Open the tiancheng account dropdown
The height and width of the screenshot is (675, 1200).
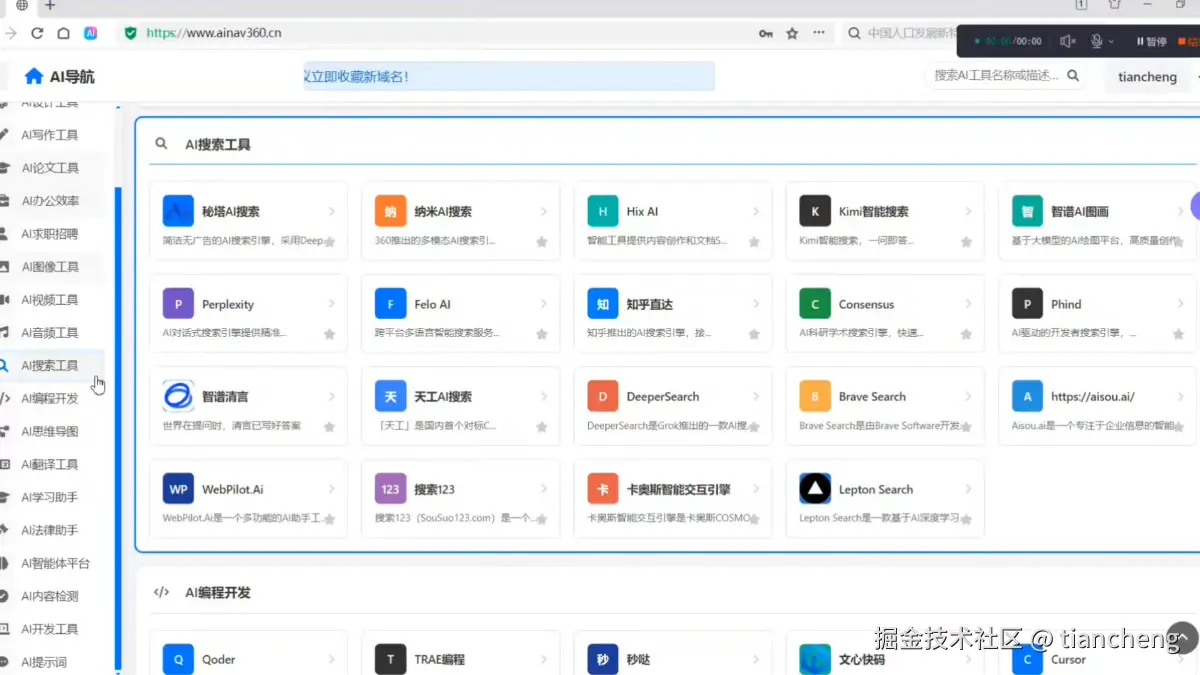1147,76
